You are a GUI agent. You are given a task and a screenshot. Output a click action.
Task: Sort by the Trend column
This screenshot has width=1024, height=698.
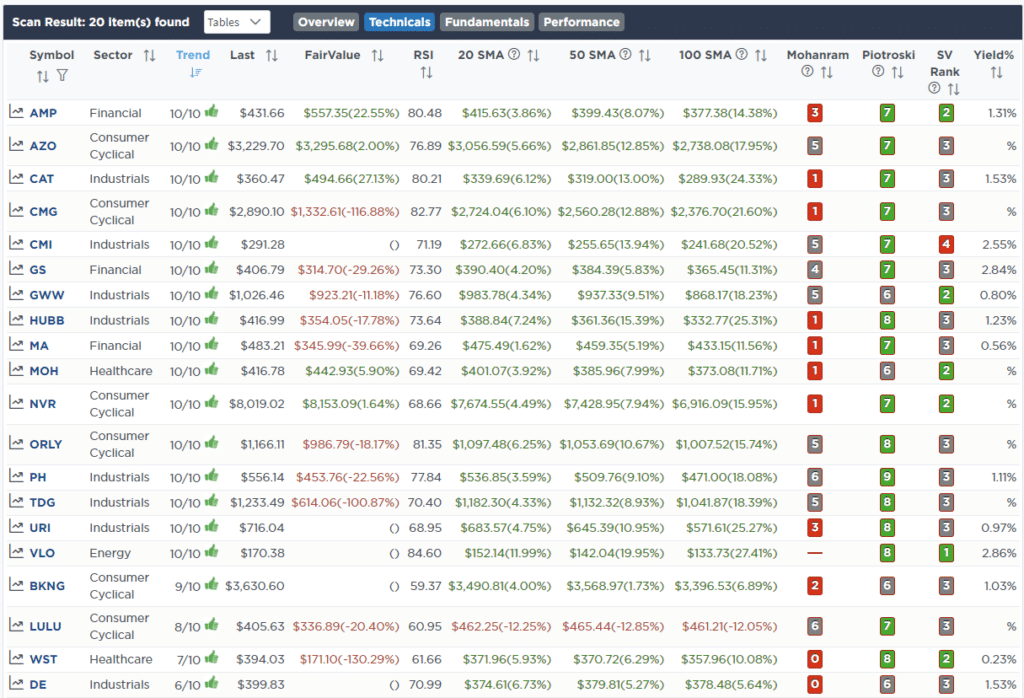click(x=195, y=73)
